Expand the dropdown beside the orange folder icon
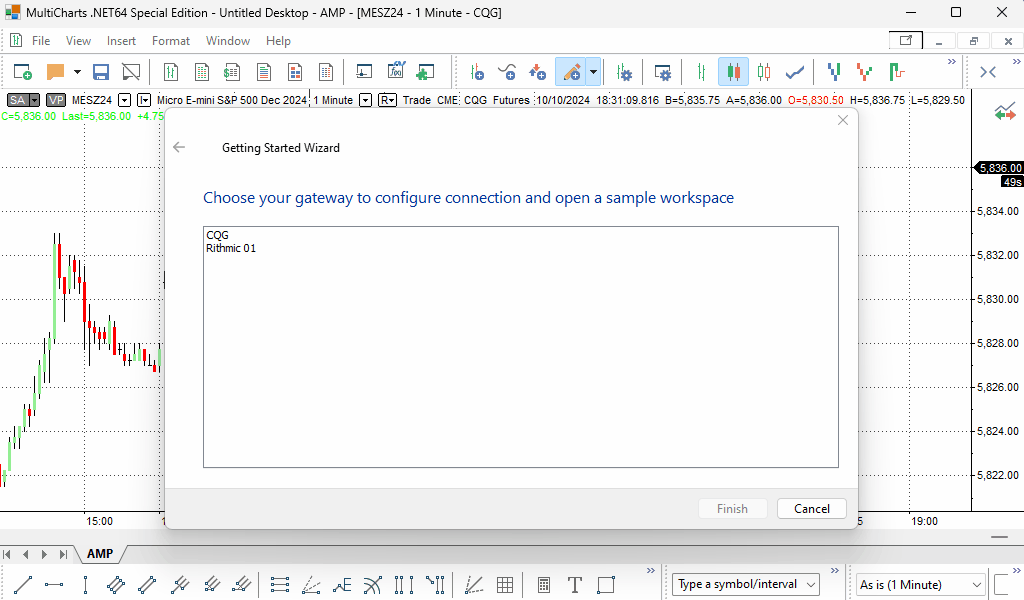Screen dimensions: 1024x600 pyautogui.click(x=77, y=72)
